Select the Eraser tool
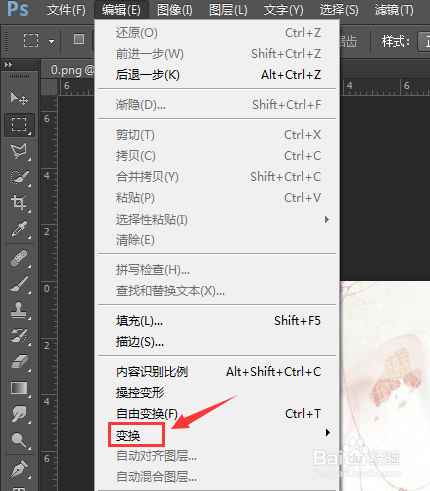Screen dimensions: 430x491 pos(19,362)
